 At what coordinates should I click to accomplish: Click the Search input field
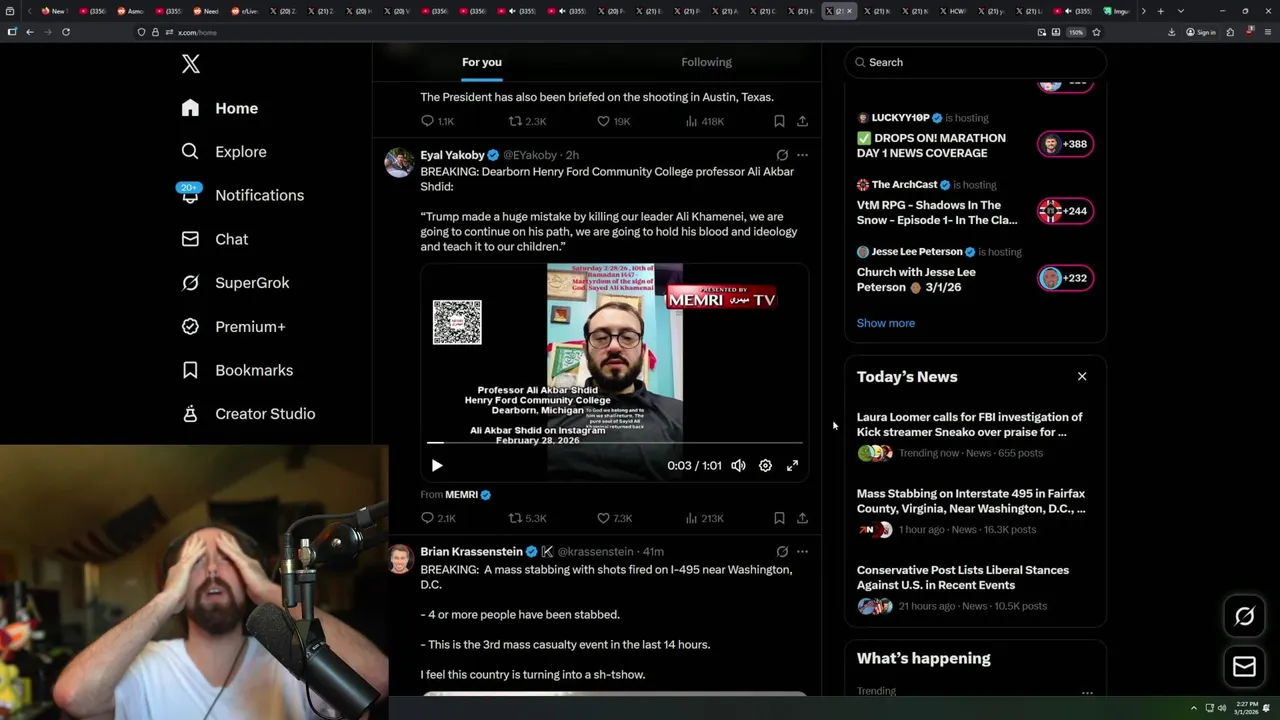point(975,62)
